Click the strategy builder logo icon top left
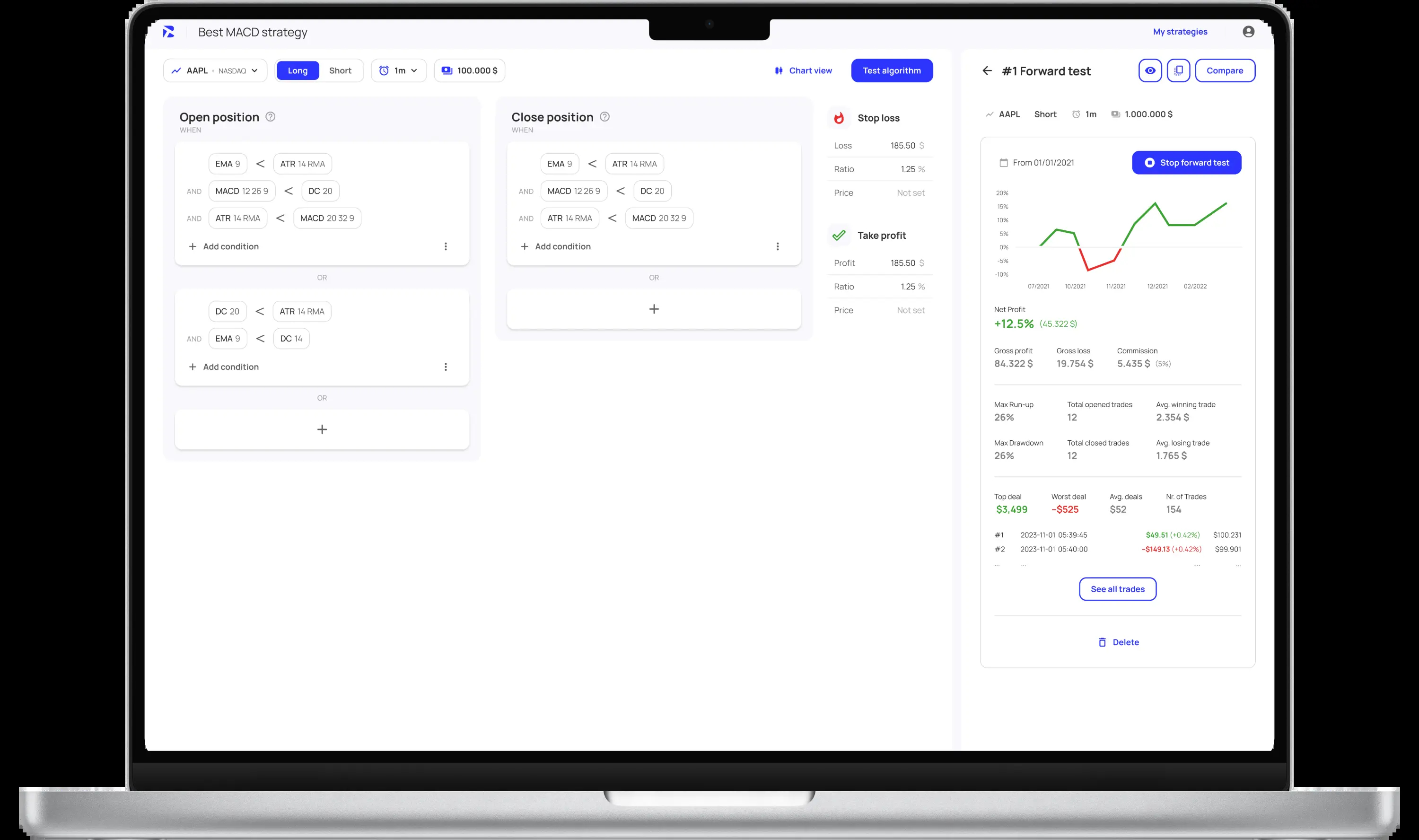The height and width of the screenshot is (840, 1419). (x=167, y=31)
